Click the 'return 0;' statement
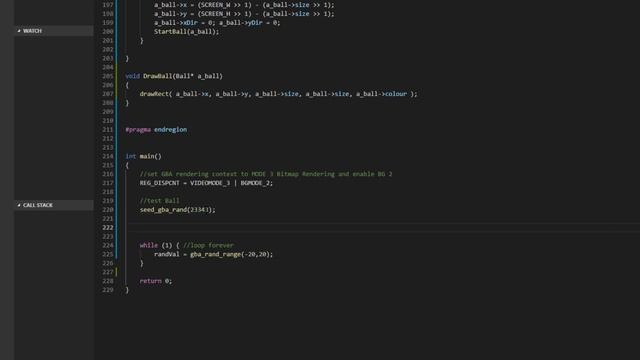The height and width of the screenshot is (360, 640). [156, 281]
